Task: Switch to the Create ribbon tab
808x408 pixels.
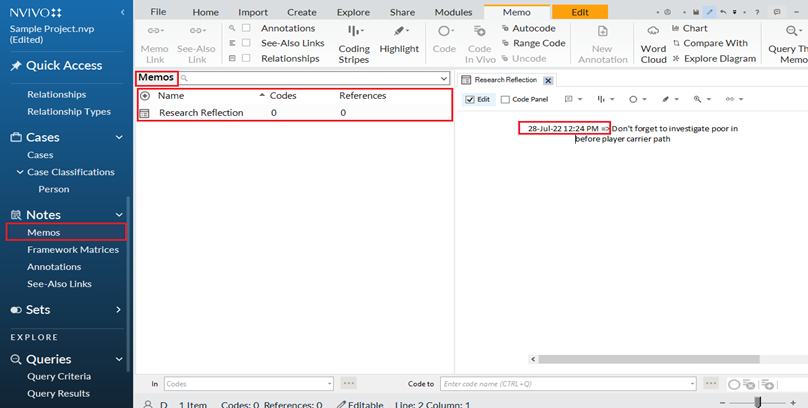Action: click(302, 12)
